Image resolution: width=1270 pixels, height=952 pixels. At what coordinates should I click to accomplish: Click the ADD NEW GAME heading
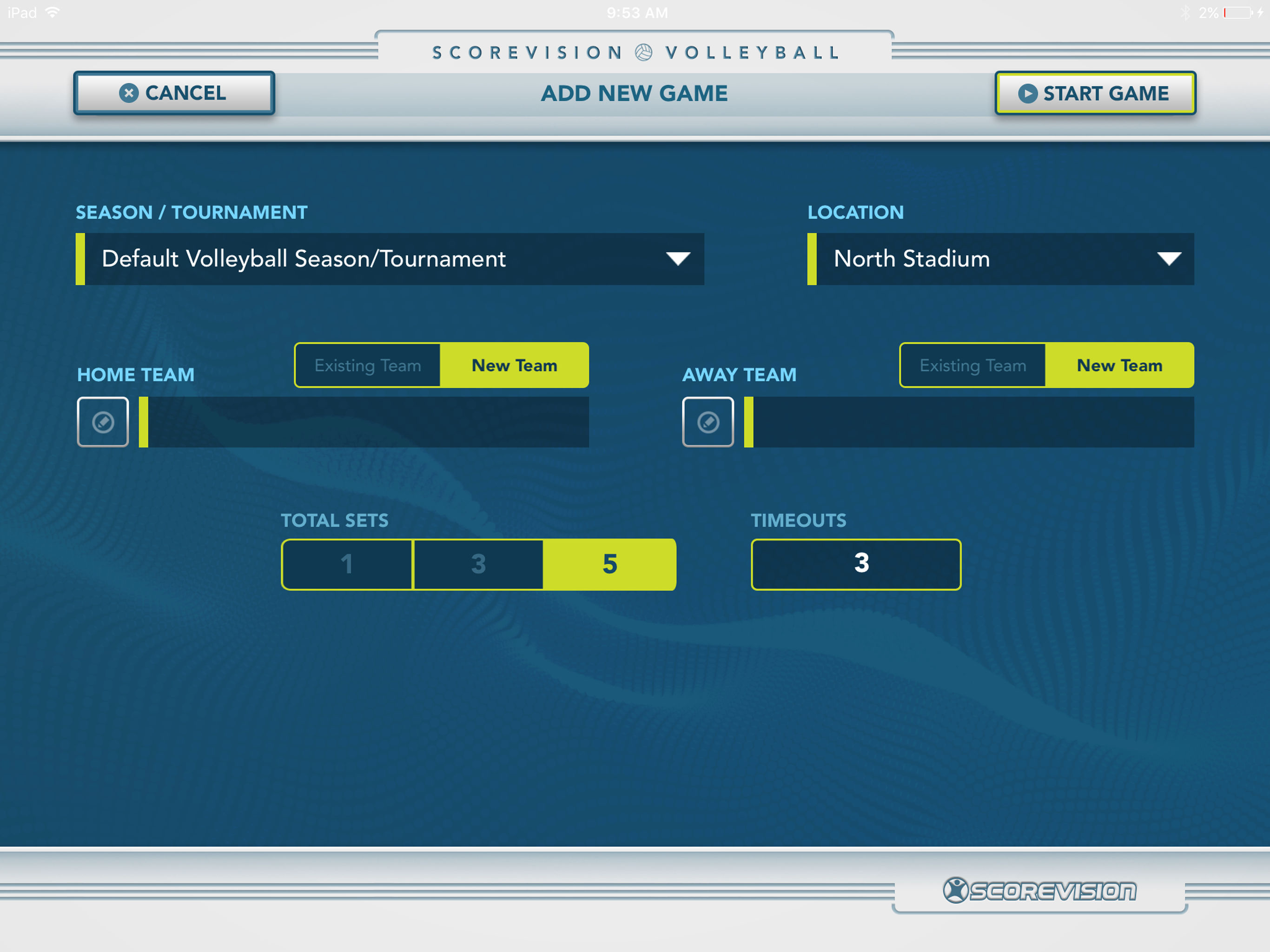[x=635, y=93]
